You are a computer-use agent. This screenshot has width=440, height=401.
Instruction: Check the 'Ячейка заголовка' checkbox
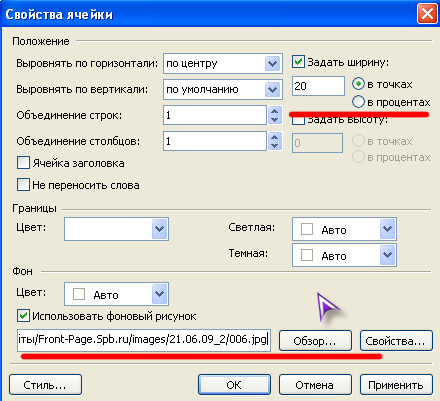[23, 163]
